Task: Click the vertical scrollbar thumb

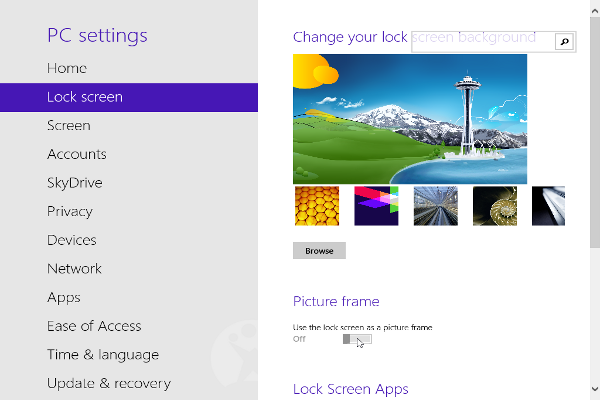Action: 595,132
